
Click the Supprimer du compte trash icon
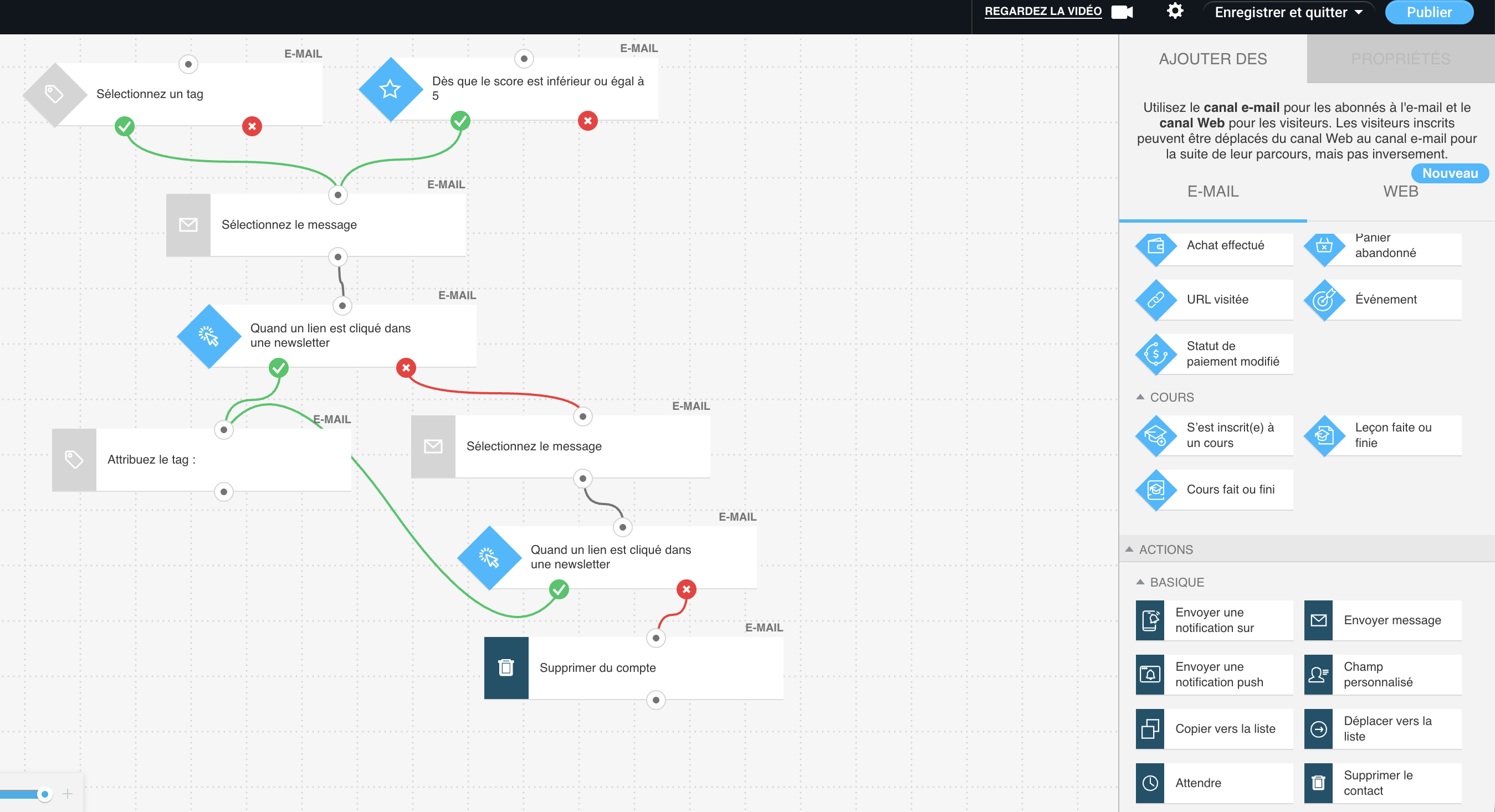[x=506, y=667]
